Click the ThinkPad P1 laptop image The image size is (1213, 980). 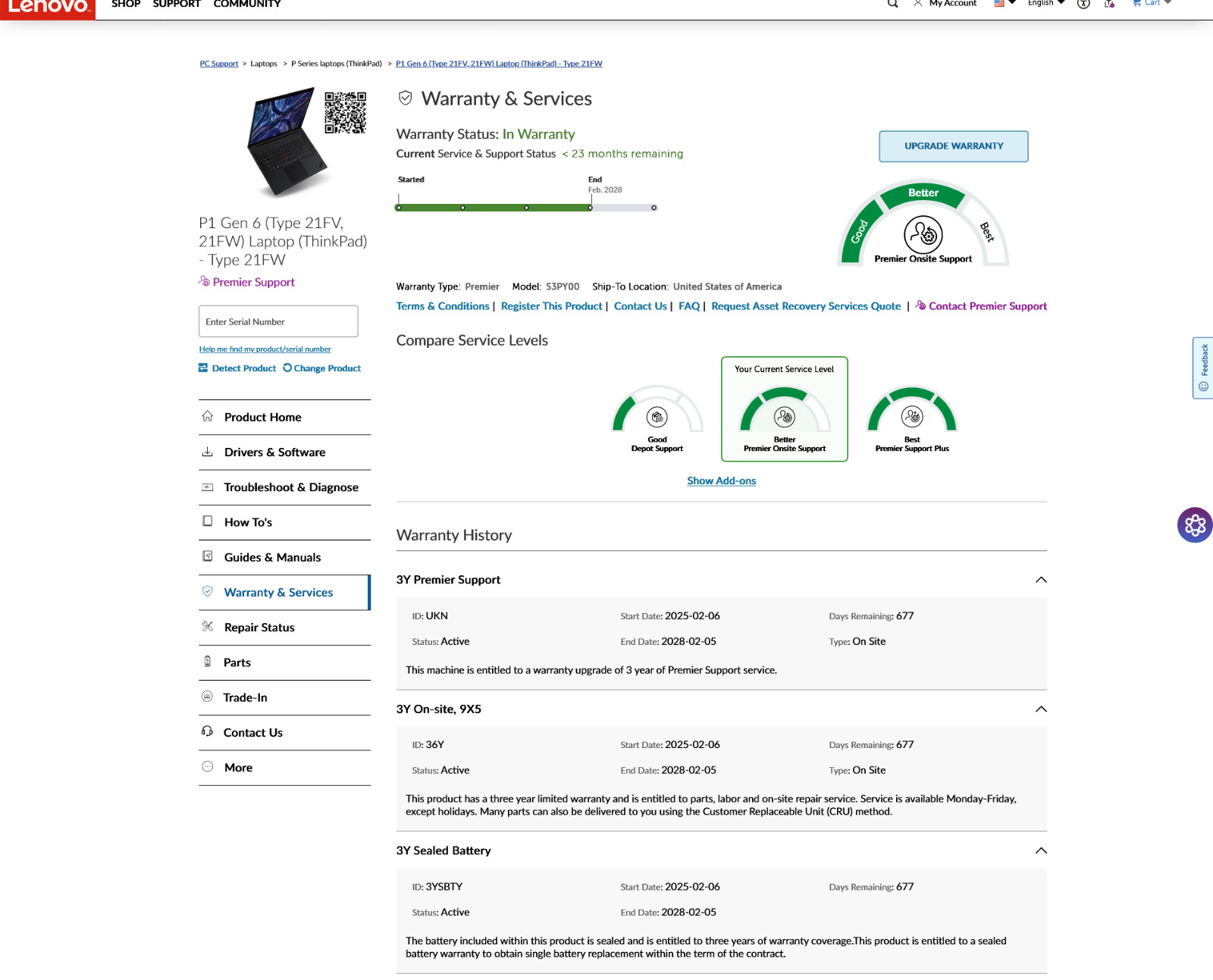click(286, 142)
